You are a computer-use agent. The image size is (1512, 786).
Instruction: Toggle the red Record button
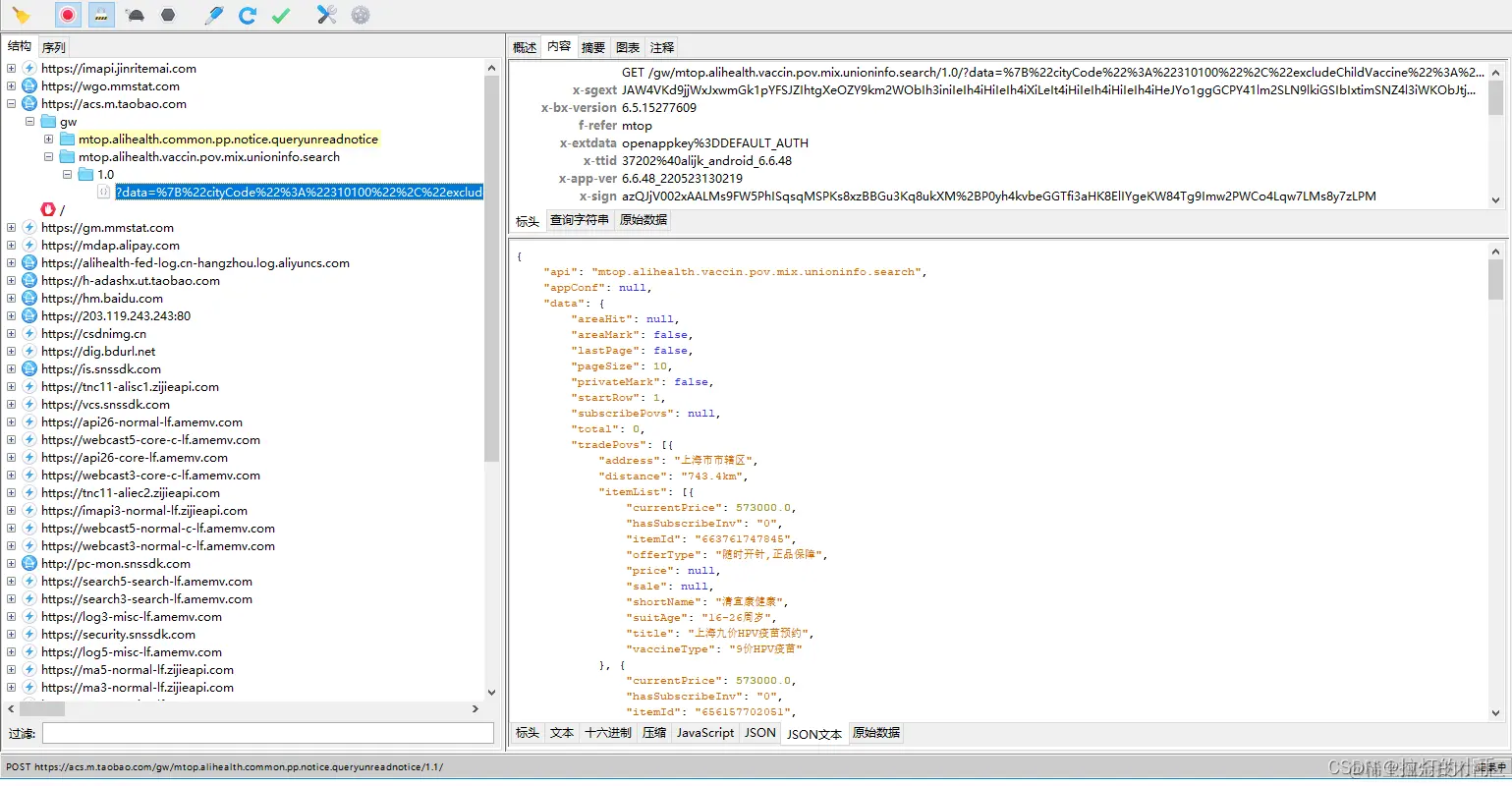68,15
